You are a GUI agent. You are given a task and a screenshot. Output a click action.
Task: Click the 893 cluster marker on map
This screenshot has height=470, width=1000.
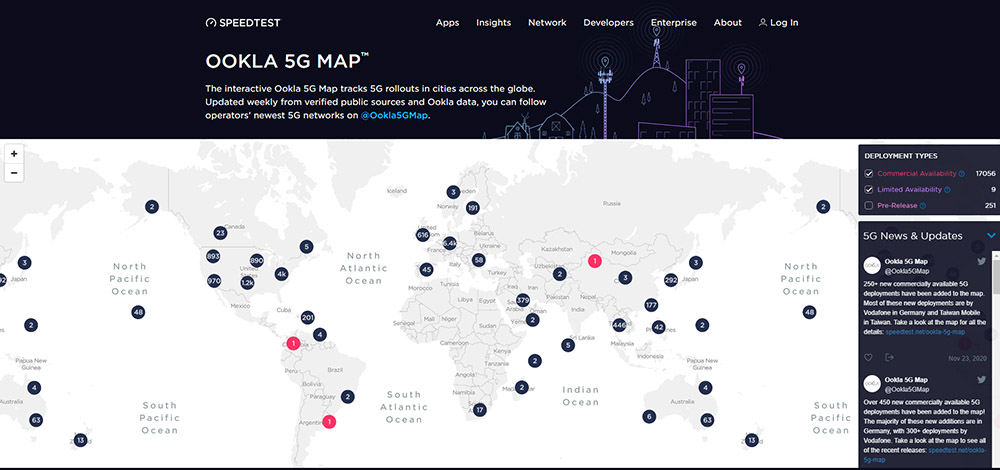click(x=213, y=256)
